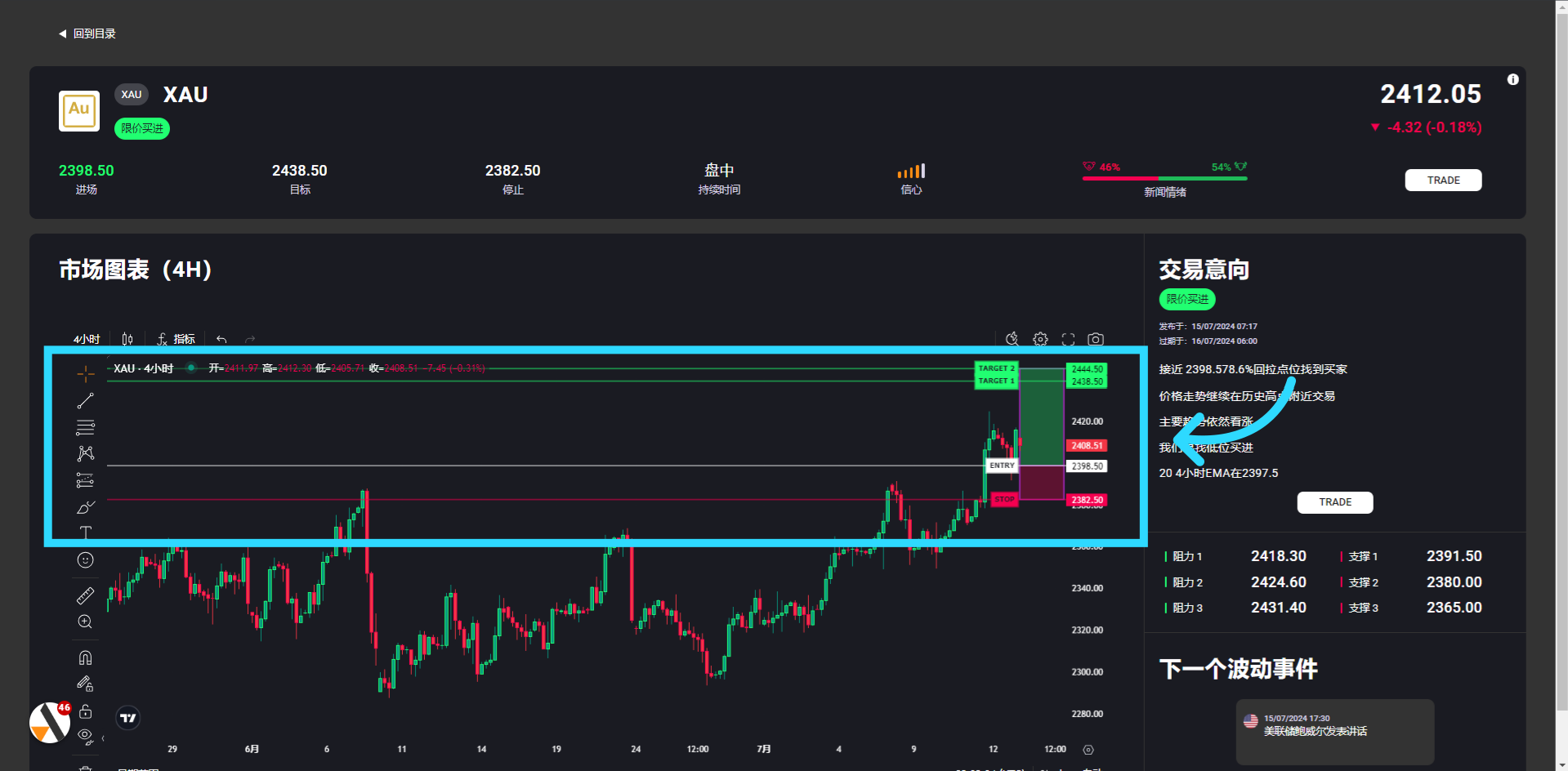
Task: Click TRADE button in top header
Action: pos(1443,180)
